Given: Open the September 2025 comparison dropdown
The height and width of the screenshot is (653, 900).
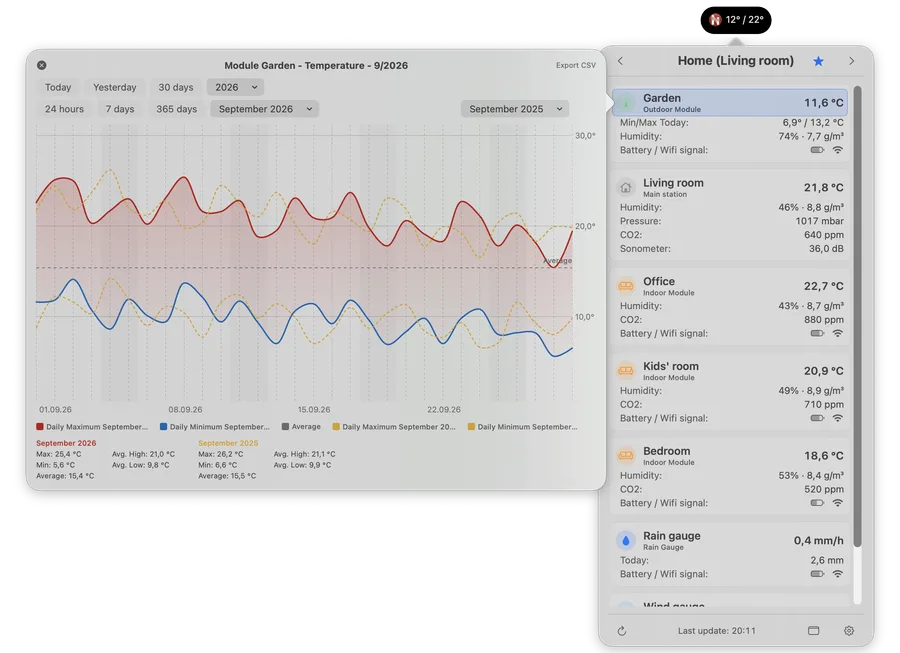Looking at the screenshot, I should coord(515,109).
